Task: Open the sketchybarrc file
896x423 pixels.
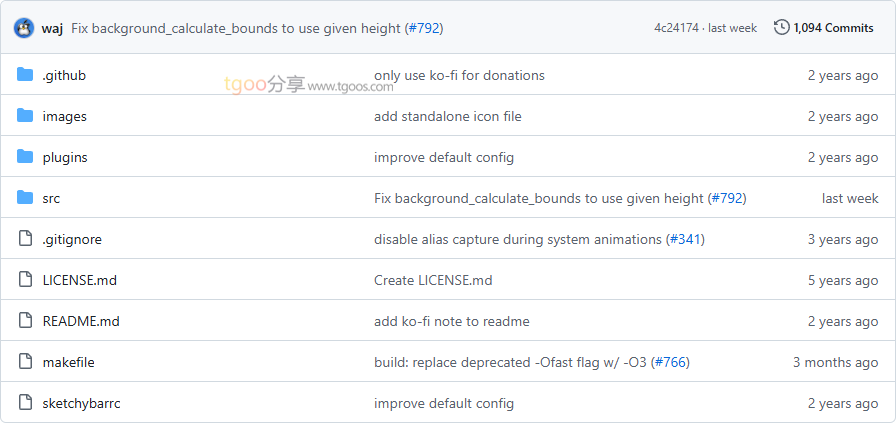Action: click(x=81, y=403)
